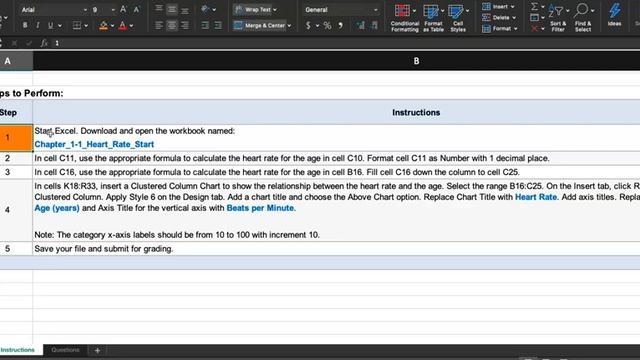The height and width of the screenshot is (360, 640).
Task: Open fill color dropdown arrow
Action: pos(112,26)
